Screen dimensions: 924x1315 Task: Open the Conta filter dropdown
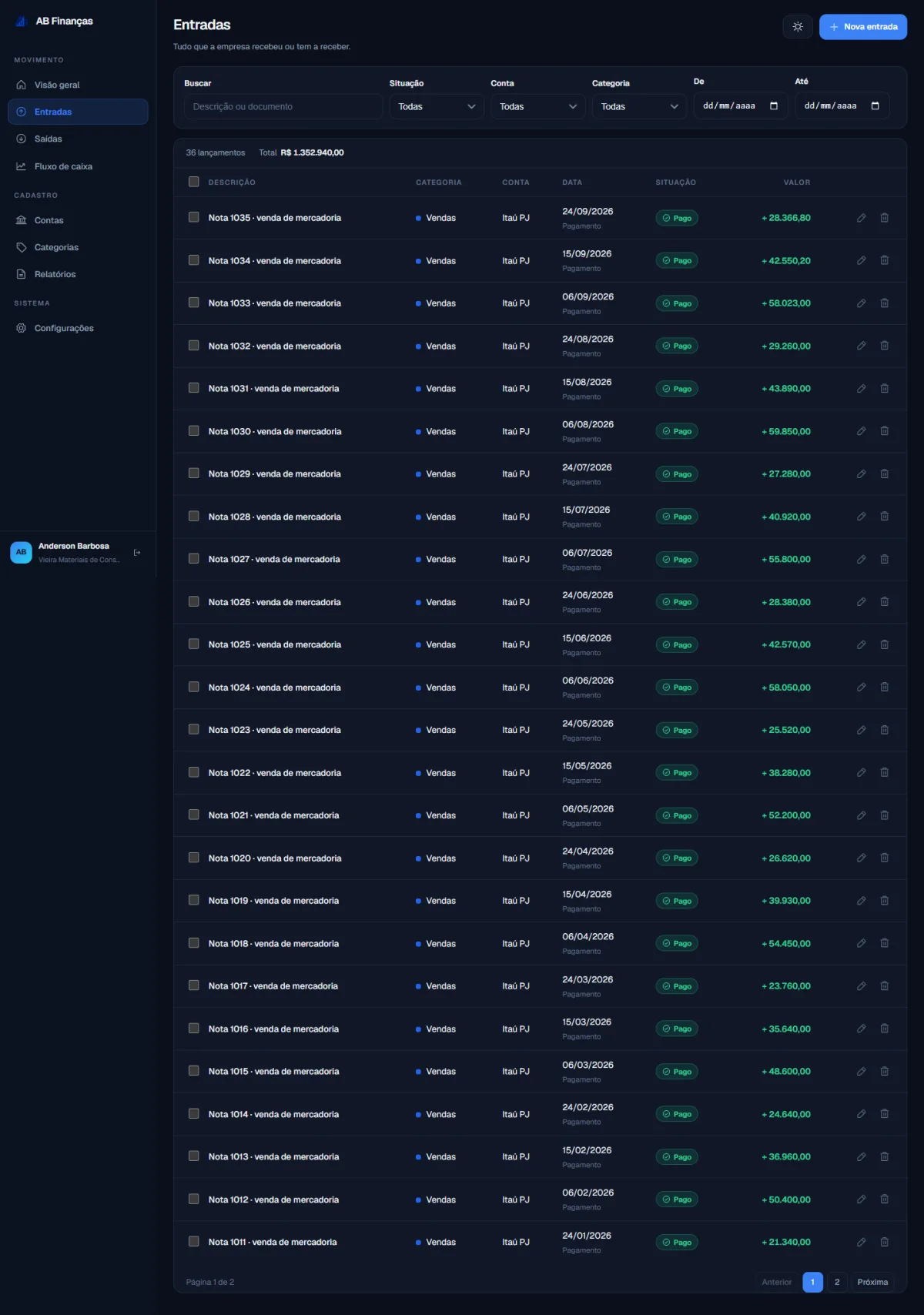click(x=537, y=106)
